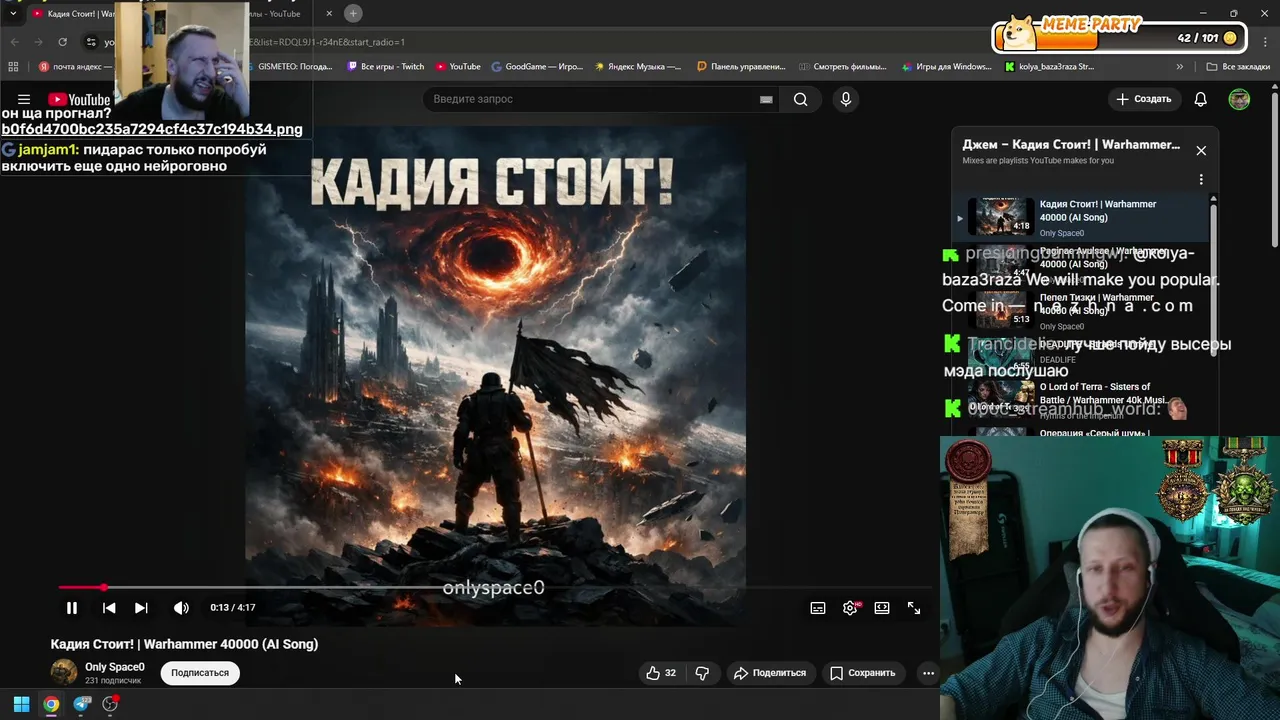The height and width of the screenshot is (720, 1280).
Task: Mute the video volume
Action: coord(181,608)
